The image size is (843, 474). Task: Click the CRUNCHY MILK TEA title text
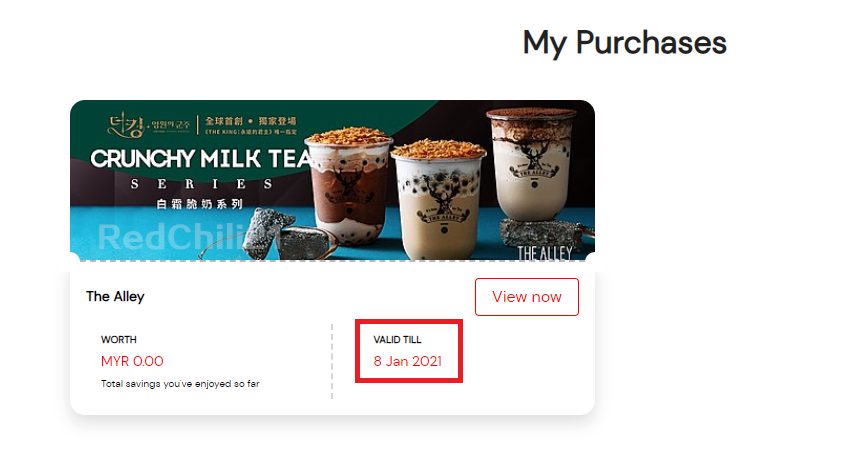pos(201,159)
